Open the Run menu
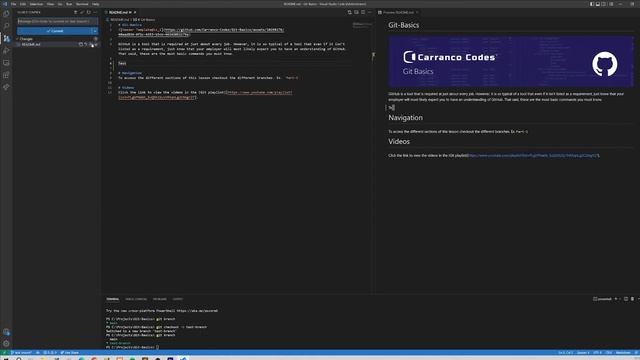This screenshot has width=640, height=360. (x=69, y=4)
